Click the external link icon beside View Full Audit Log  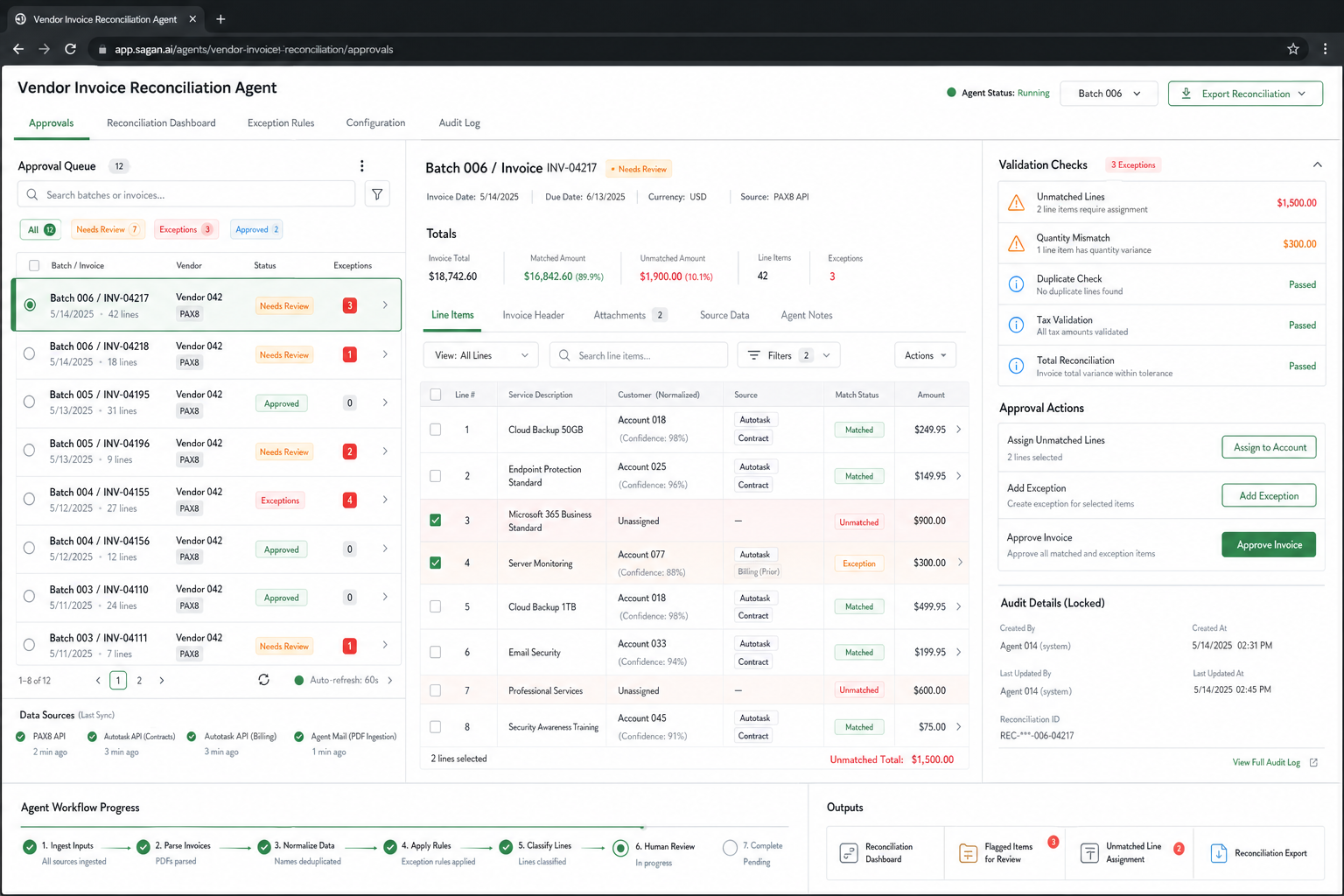point(1313,762)
